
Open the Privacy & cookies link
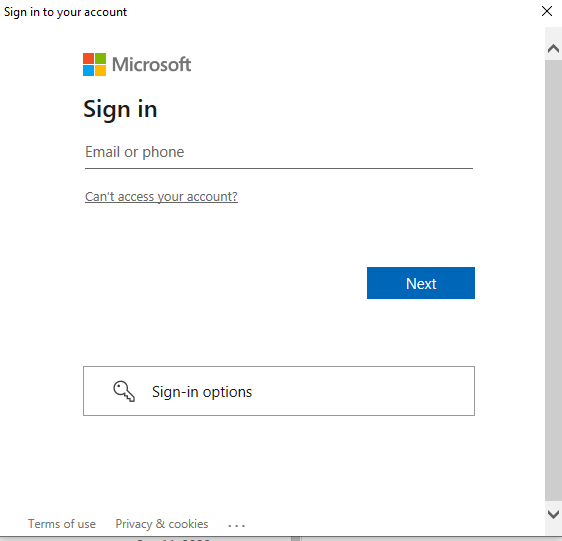pos(162,524)
